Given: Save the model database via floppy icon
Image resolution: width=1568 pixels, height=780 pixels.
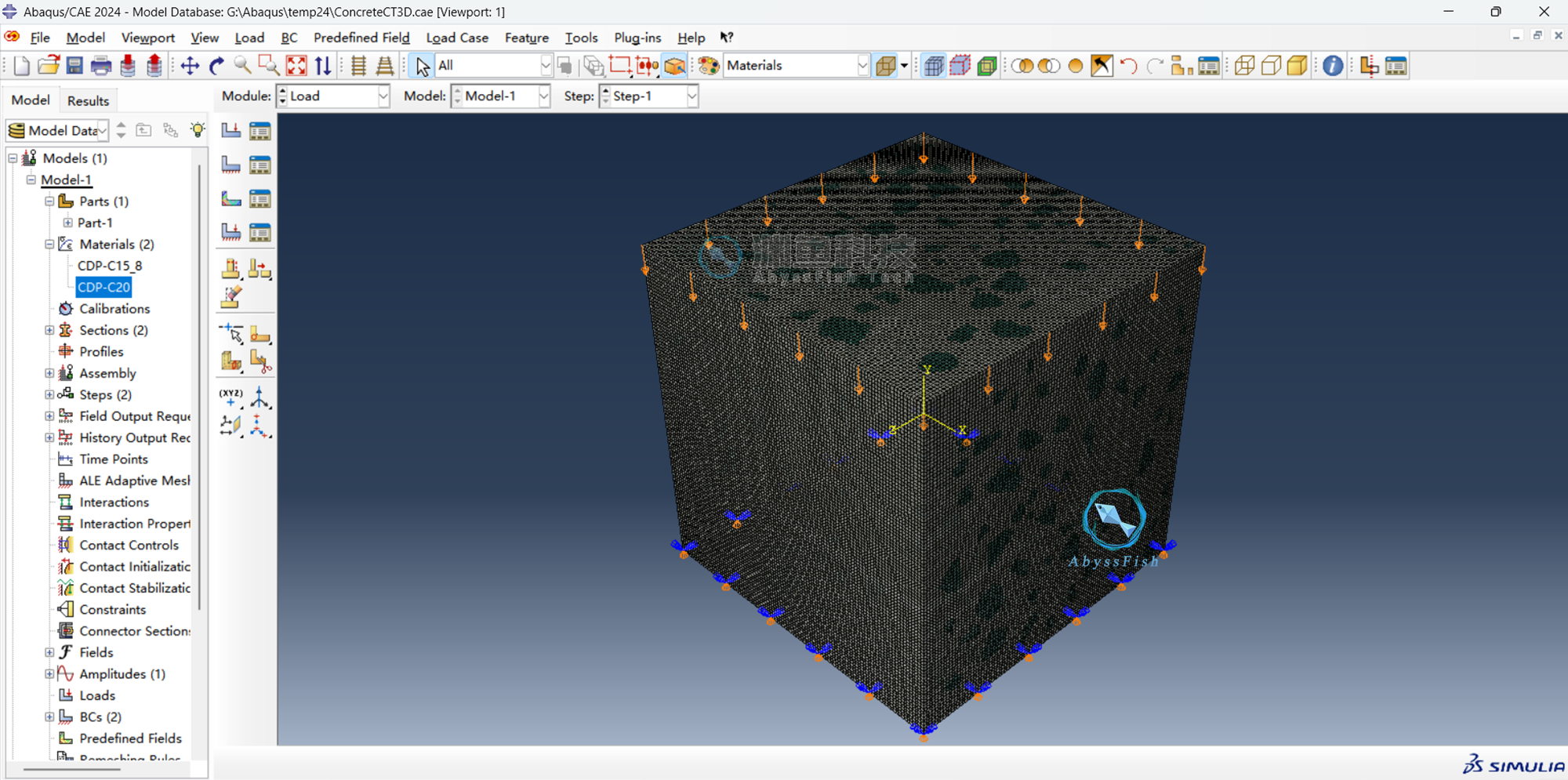Looking at the screenshot, I should (74, 66).
